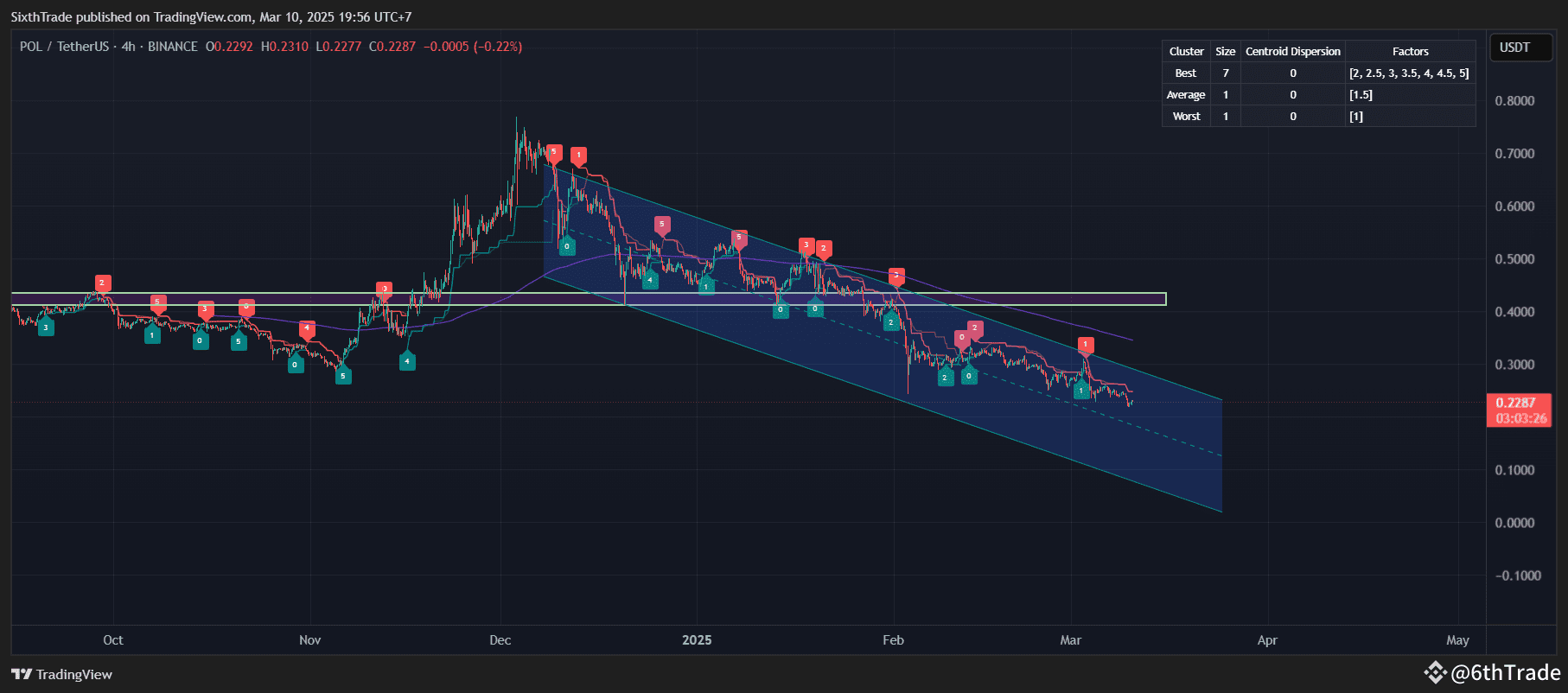Select the purple horizontal resistance zone box
The width and height of the screenshot is (1568, 693).
589,299
